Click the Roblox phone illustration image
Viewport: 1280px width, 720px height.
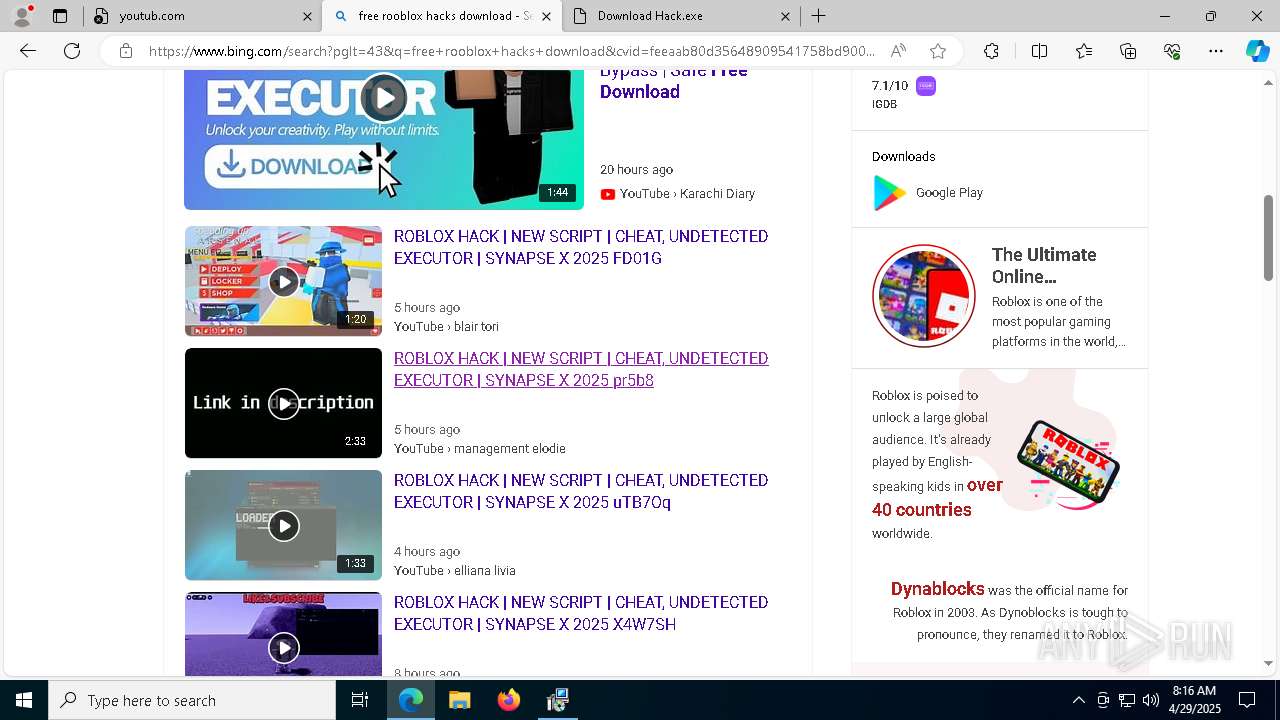click(1068, 462)
